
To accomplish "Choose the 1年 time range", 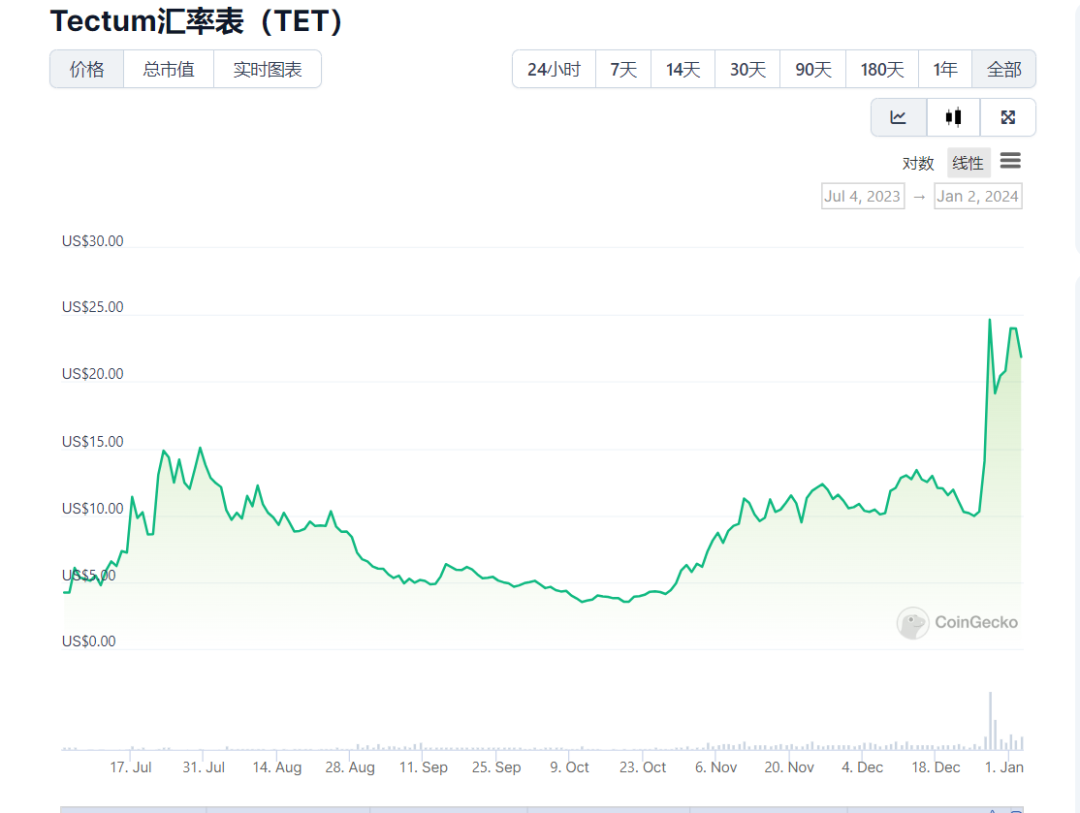I will tap(945, 69).
